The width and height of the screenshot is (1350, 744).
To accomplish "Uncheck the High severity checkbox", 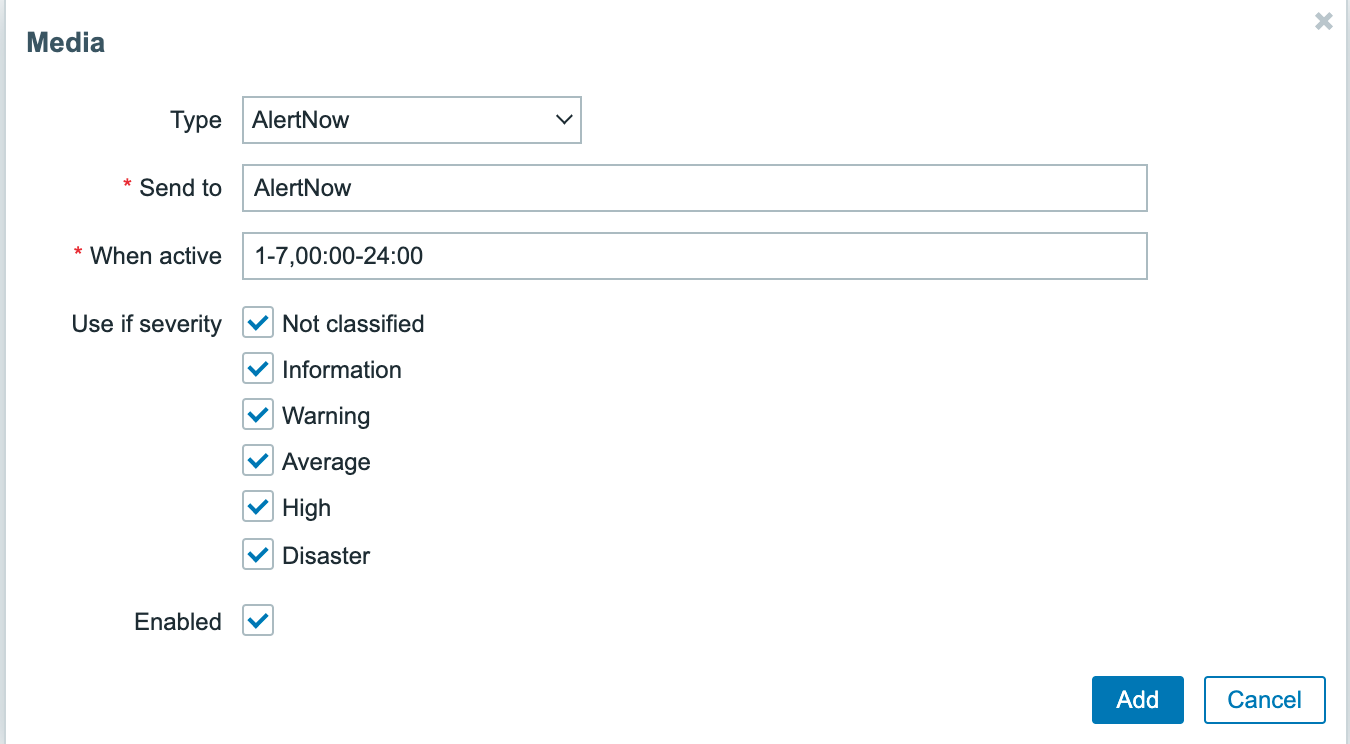I will point(258,508).
